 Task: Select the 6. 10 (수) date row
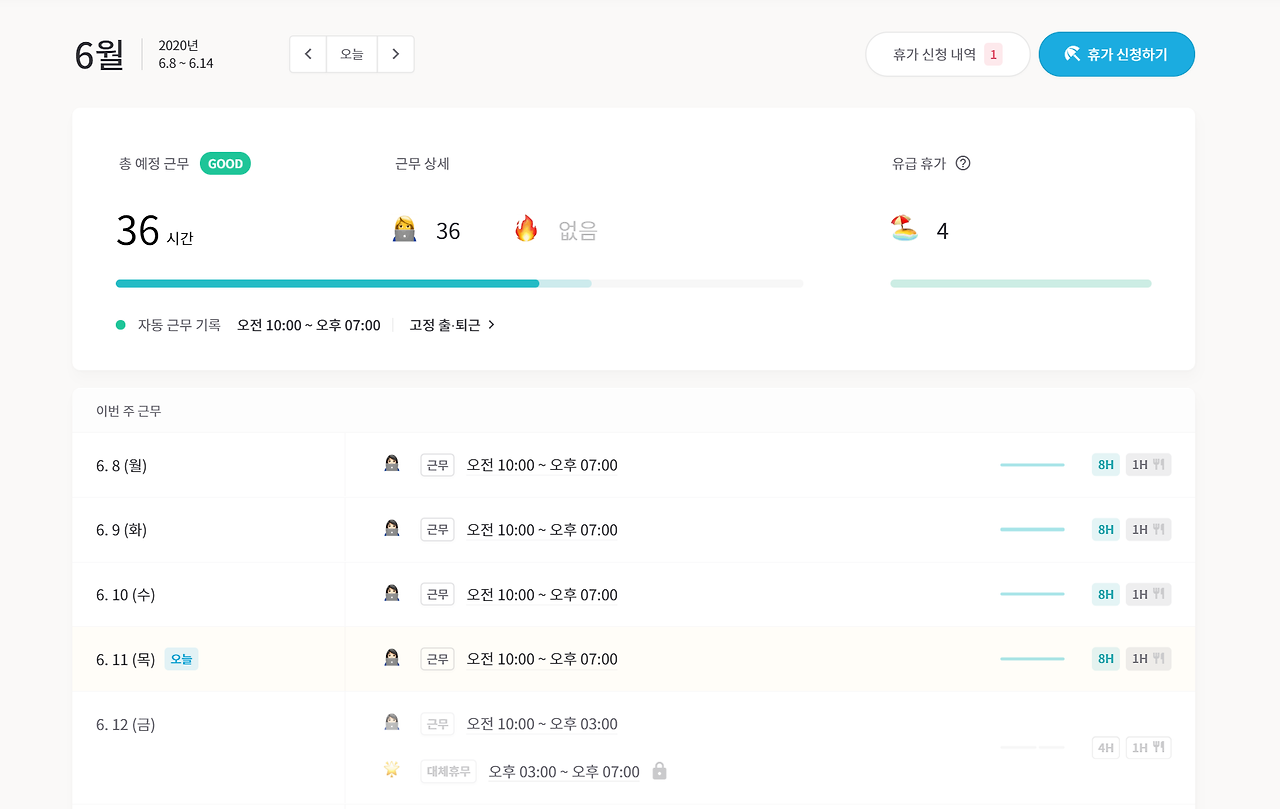[634, 594]
